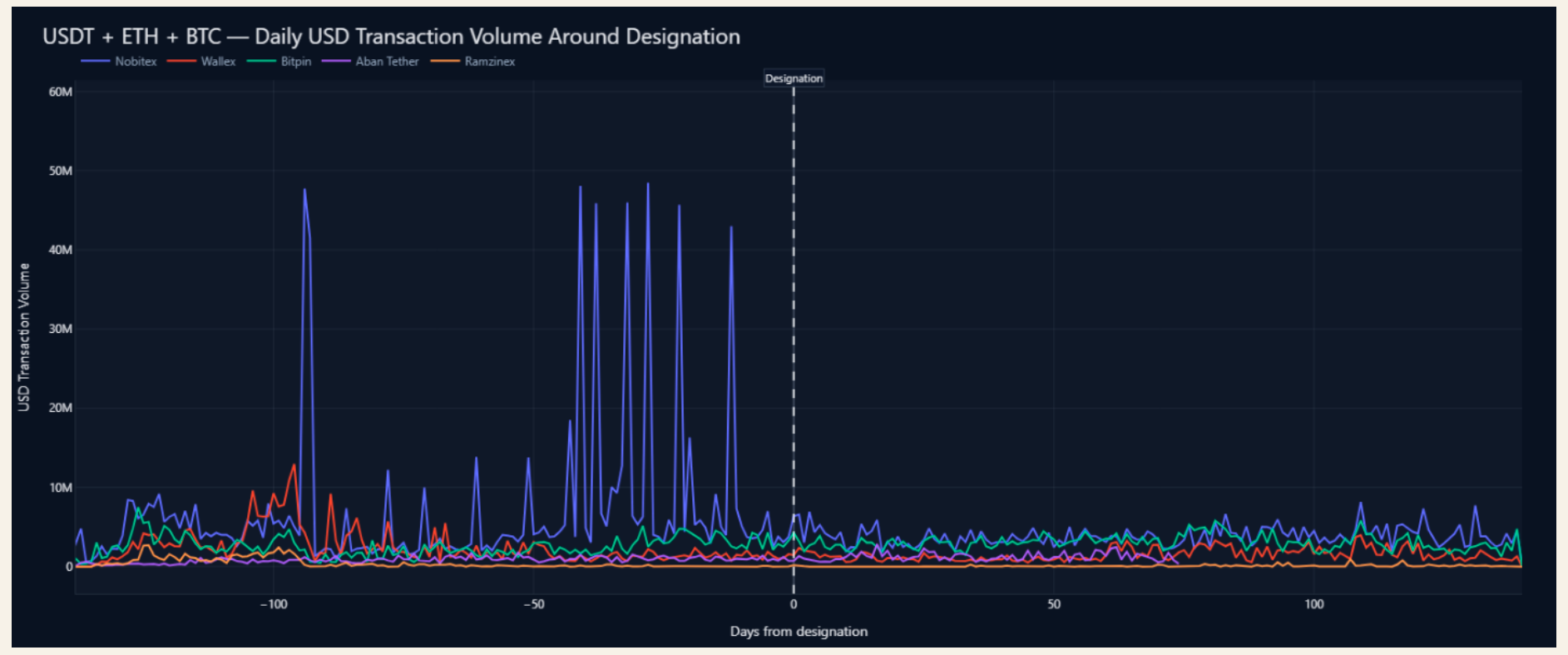Click the Designation annotation label

[794, 78]
